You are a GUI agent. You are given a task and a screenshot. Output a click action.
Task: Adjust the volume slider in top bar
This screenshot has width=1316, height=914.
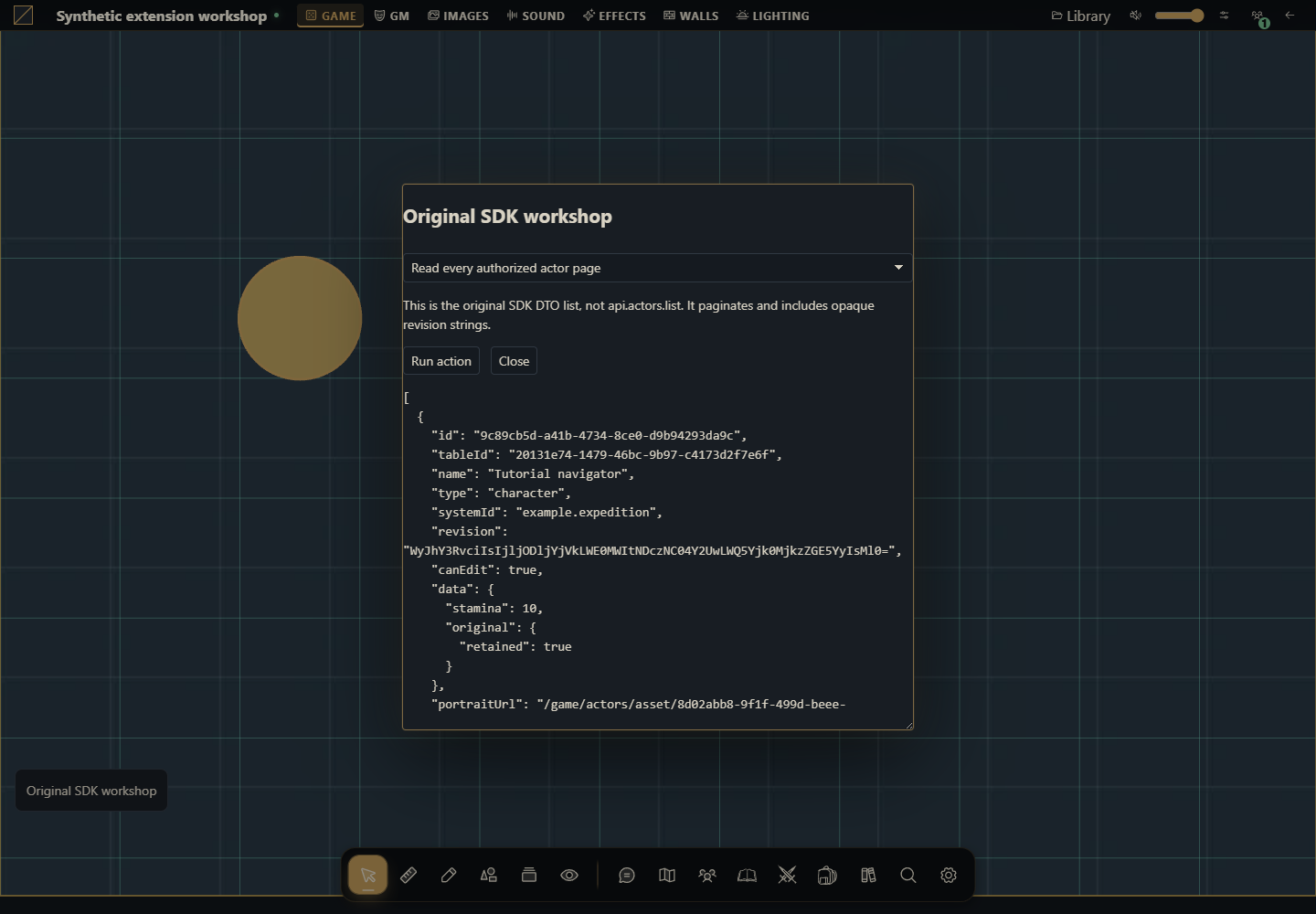pos(1179,16)
